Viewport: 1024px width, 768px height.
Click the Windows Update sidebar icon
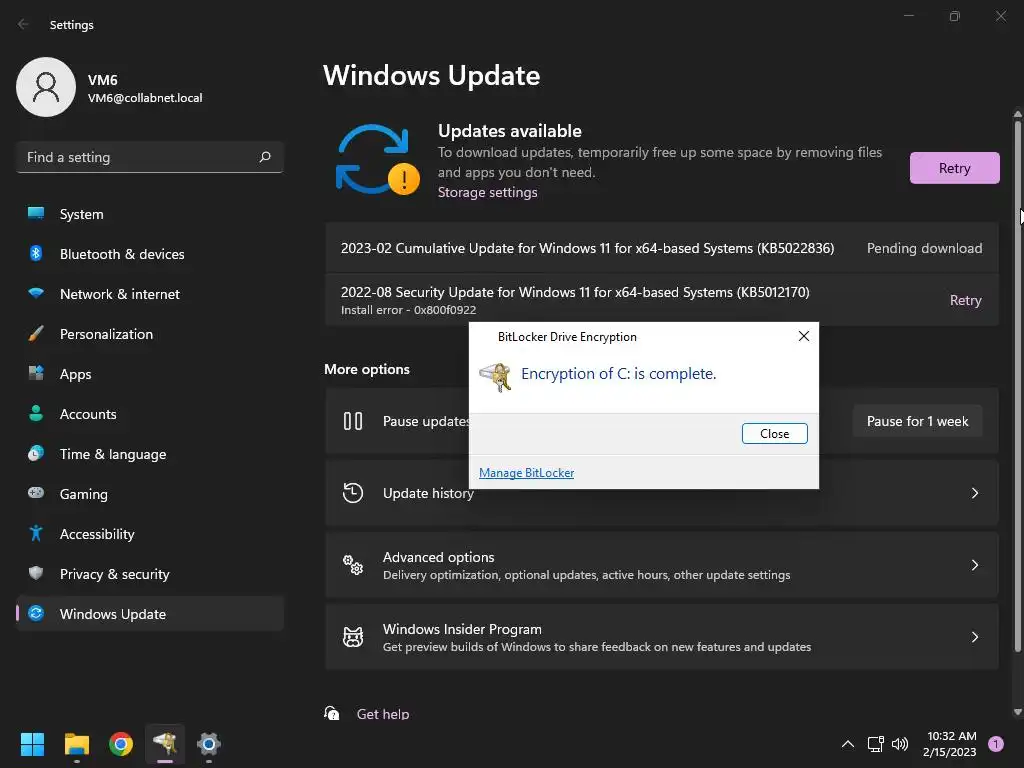36,614
